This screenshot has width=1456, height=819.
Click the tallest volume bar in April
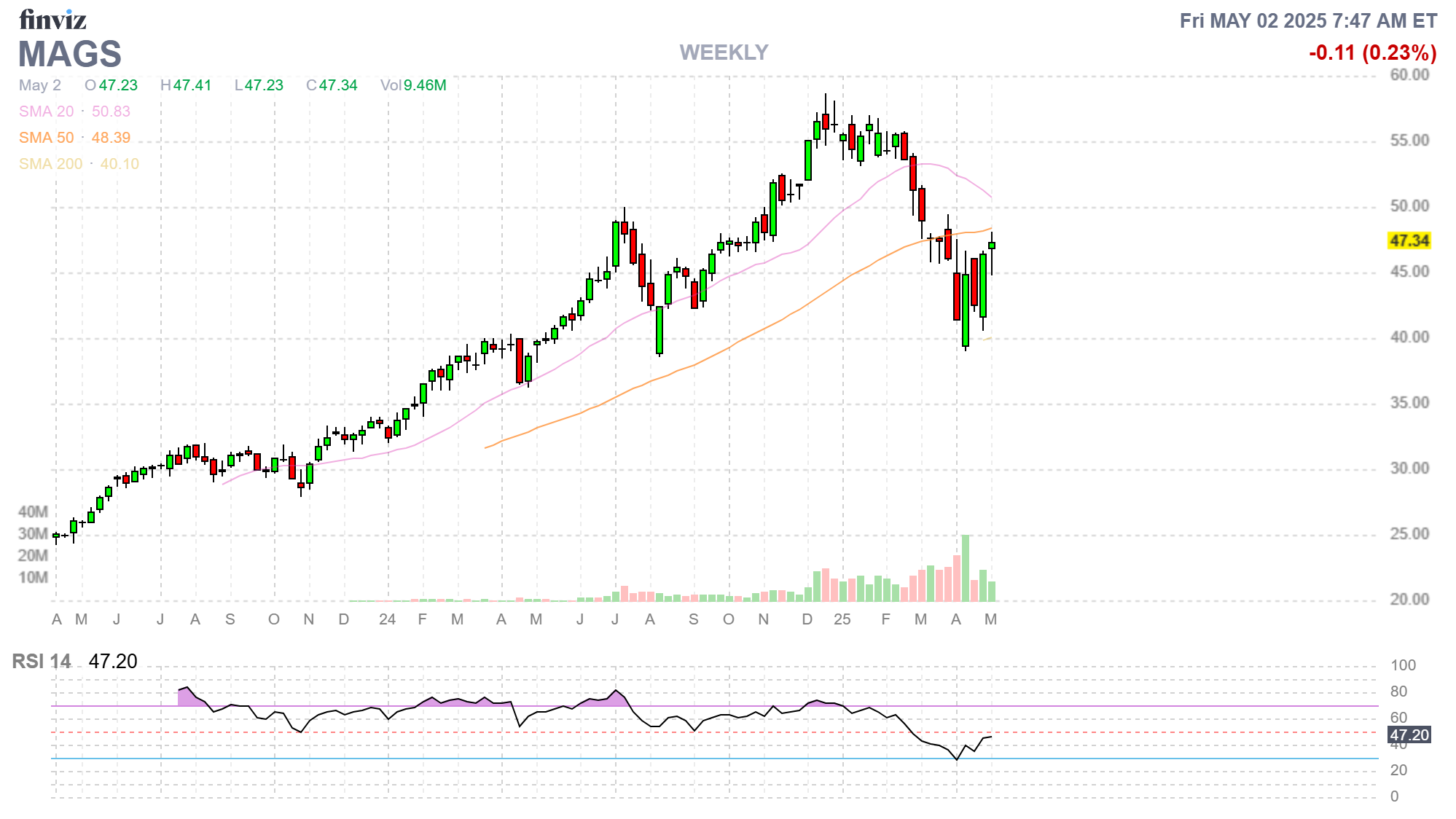click(965, 568)
